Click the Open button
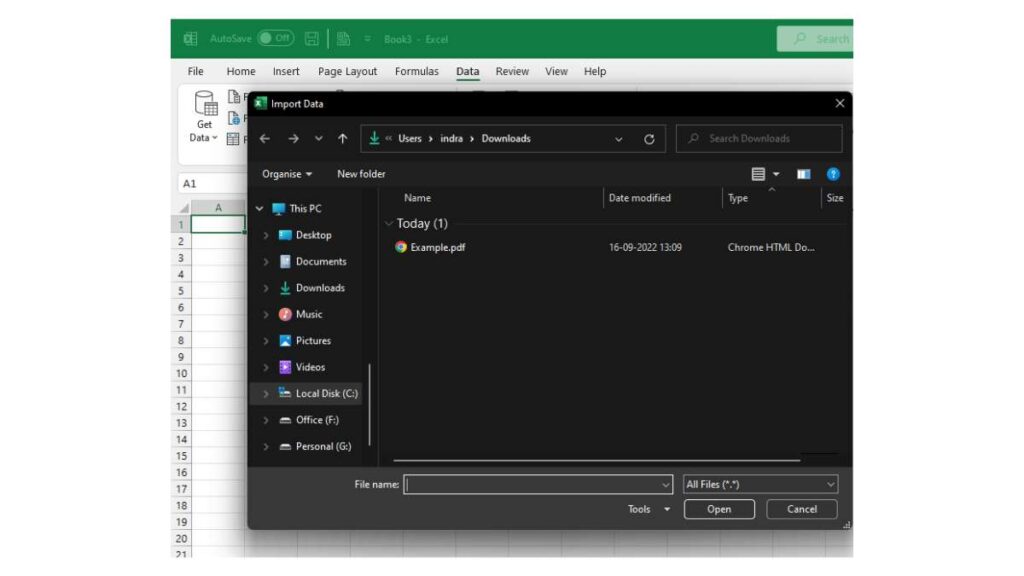 (x=719, y=509)
